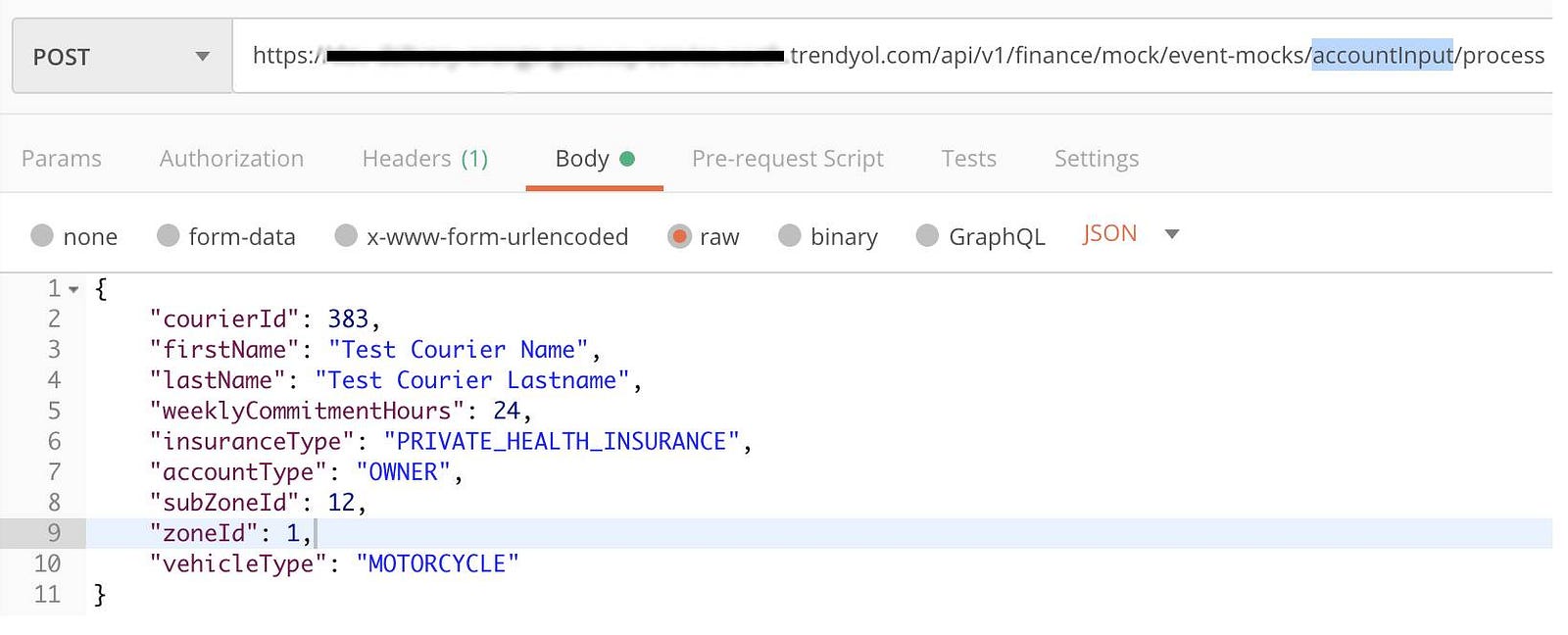Click the "subZoneId" key text
The width and height of the screenshot is (1568, 635).
(x=224, y=503)
